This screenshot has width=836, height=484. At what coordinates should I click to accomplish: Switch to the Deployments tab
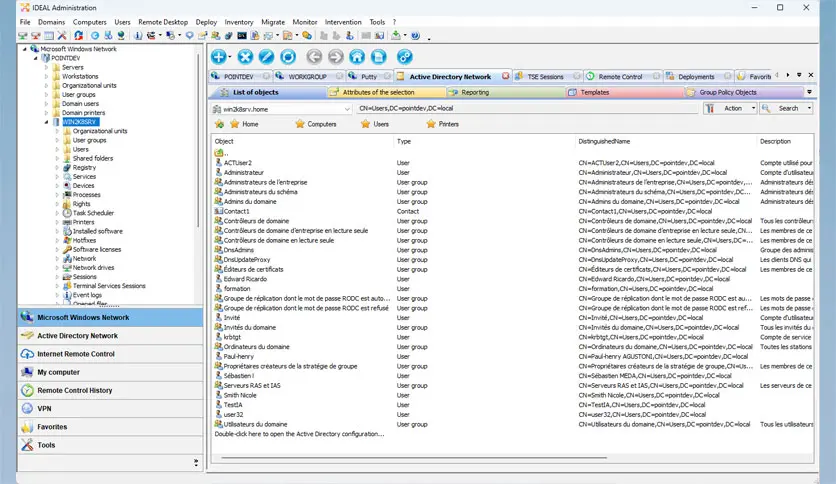tap(696, 77)
